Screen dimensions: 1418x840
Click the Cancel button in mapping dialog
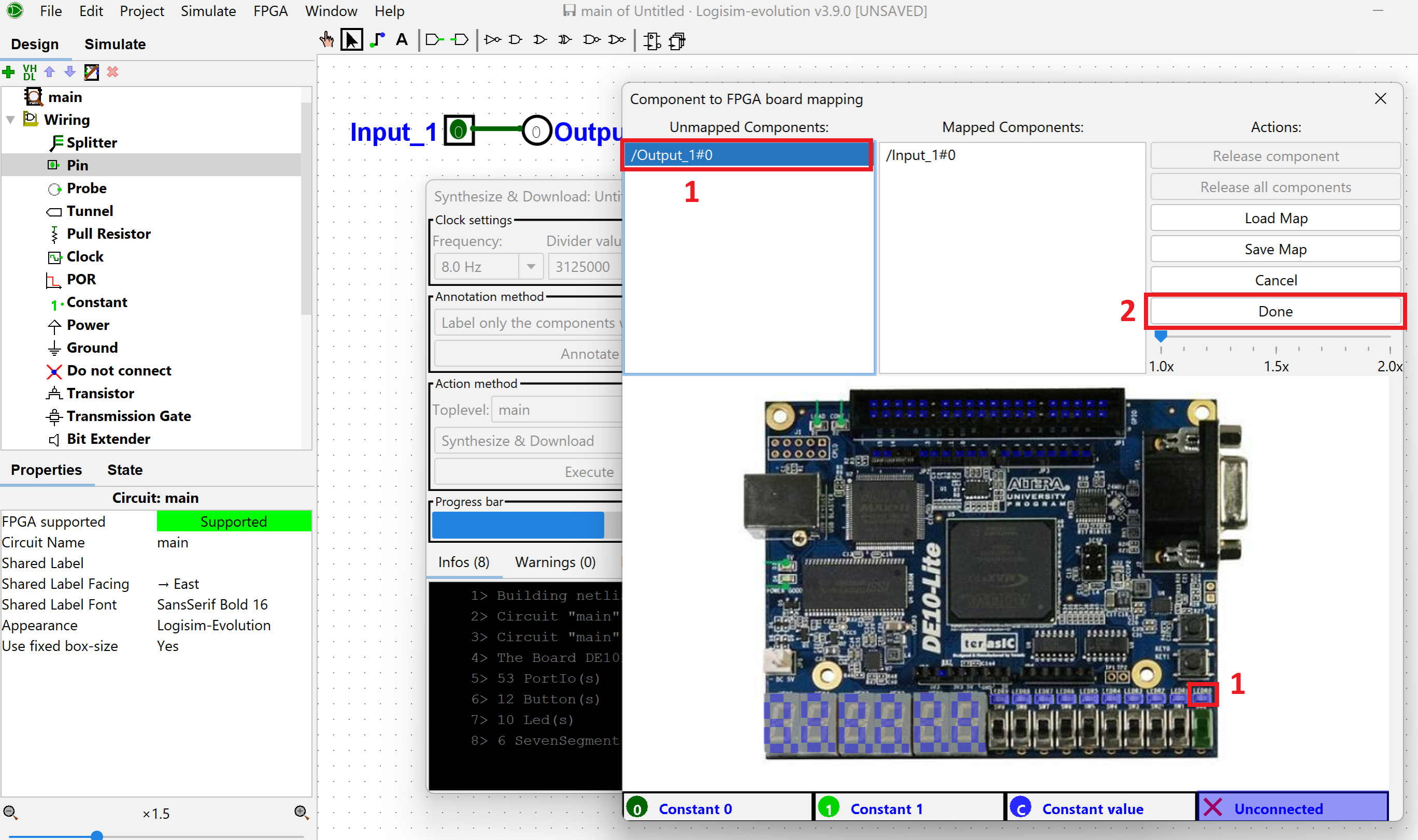[x=1274, y=280]
